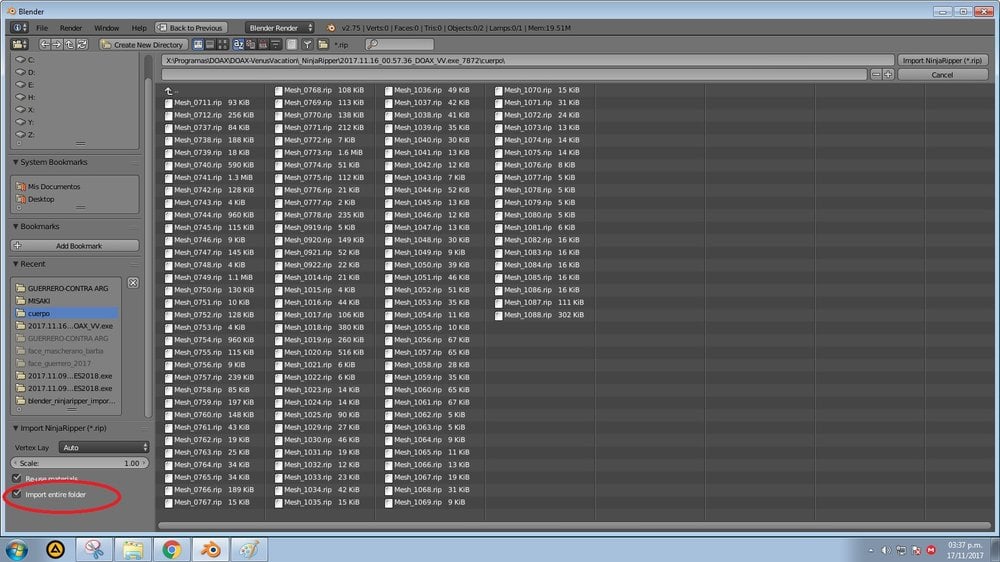Select drive Z: volume
This screenshot has height=562, width=1000.
pyautogui.click(x=26, y=135)
